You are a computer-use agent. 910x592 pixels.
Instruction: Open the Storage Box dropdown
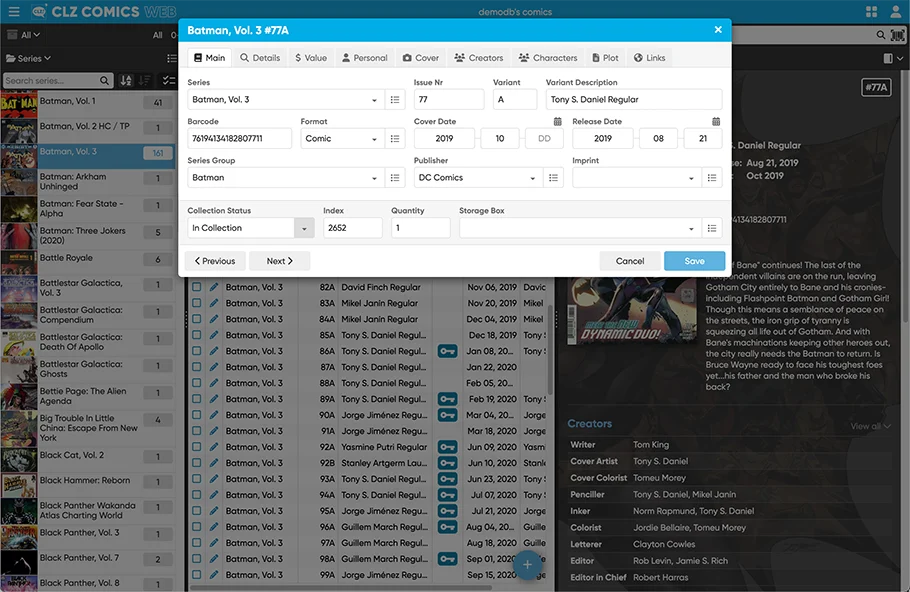[x=580, y=228]
